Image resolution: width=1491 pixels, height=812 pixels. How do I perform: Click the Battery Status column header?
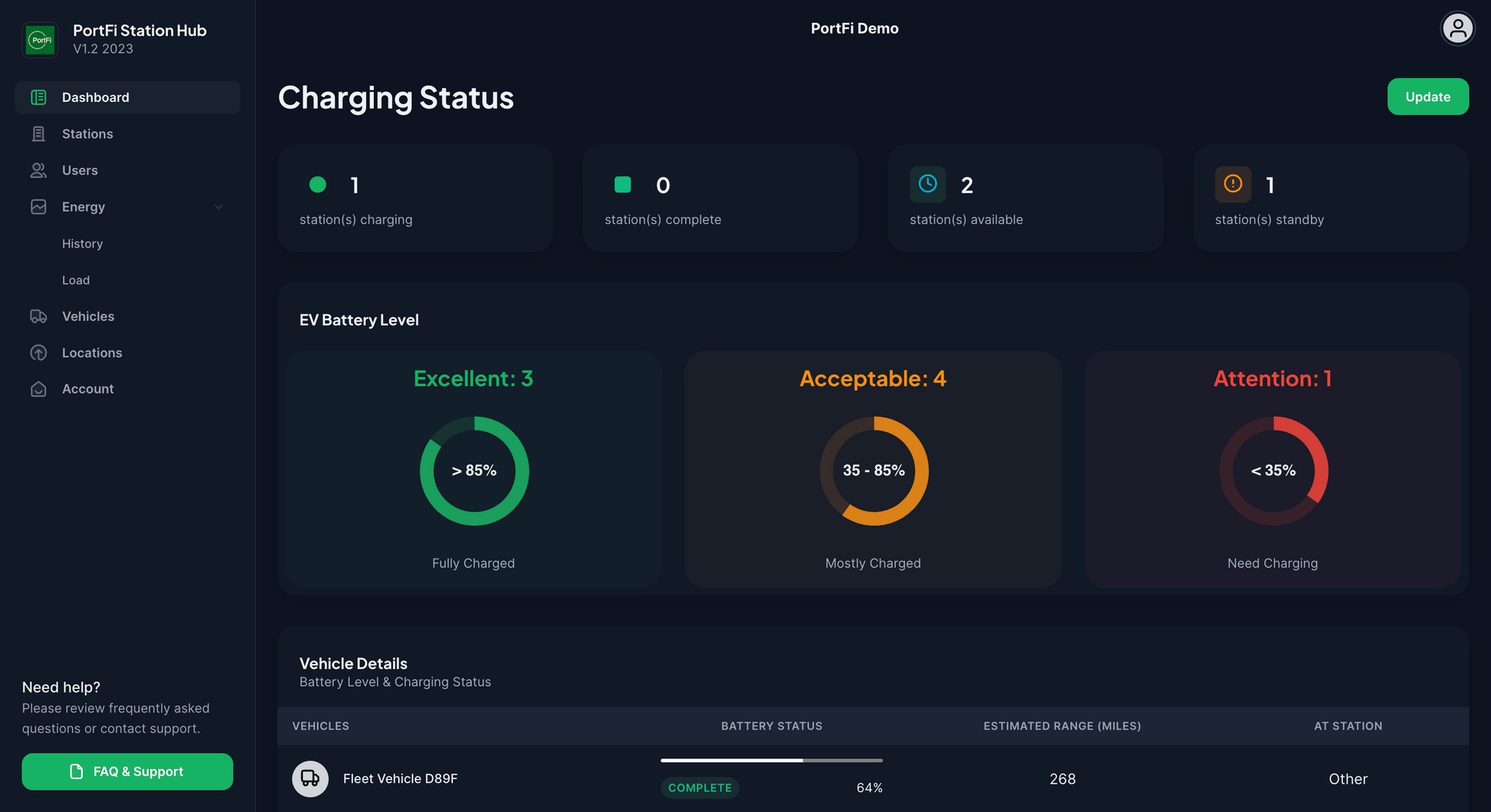(x=771, y=726)
